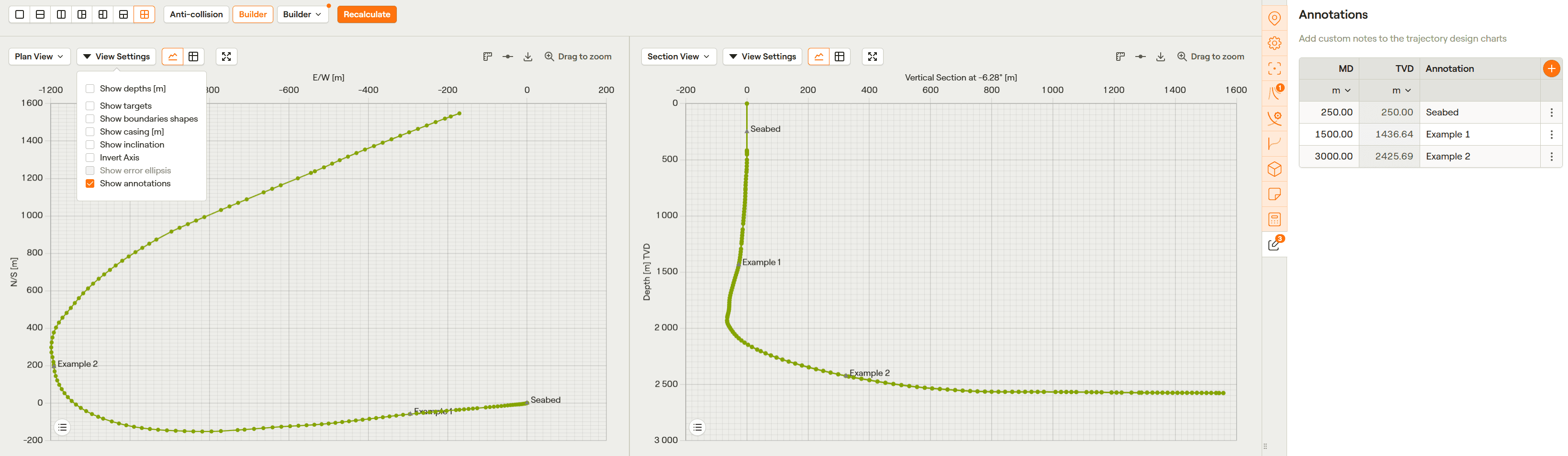Open the MD unit dropdown

click(1341, 91)
